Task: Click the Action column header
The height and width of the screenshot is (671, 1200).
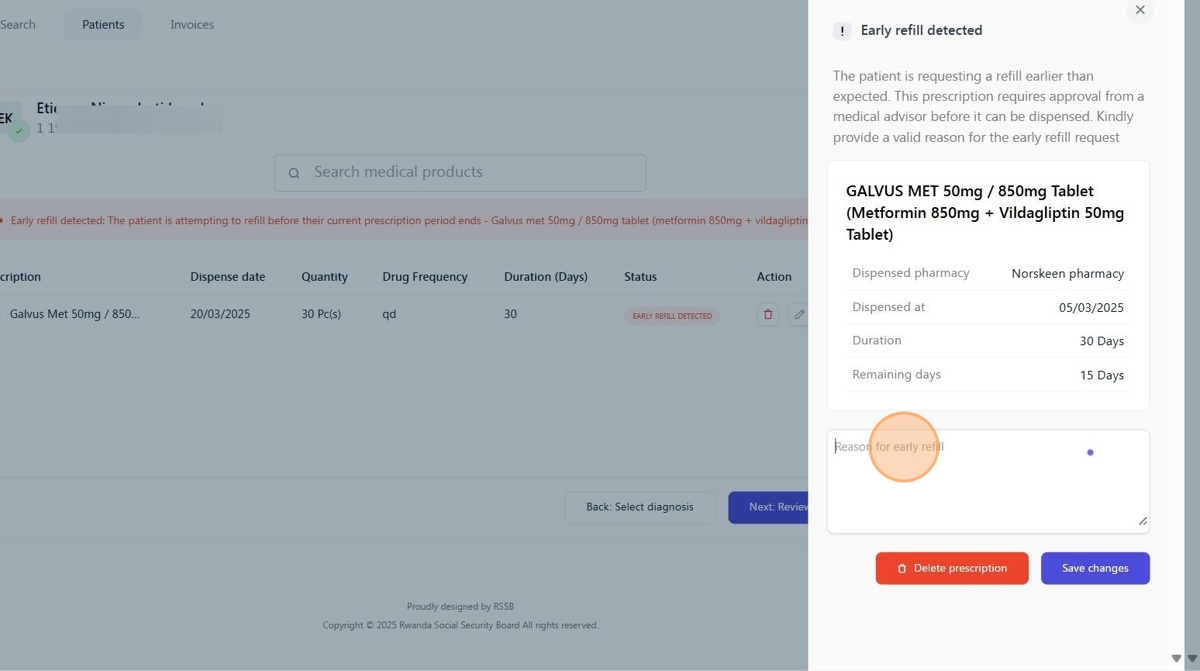Action: 774,277
